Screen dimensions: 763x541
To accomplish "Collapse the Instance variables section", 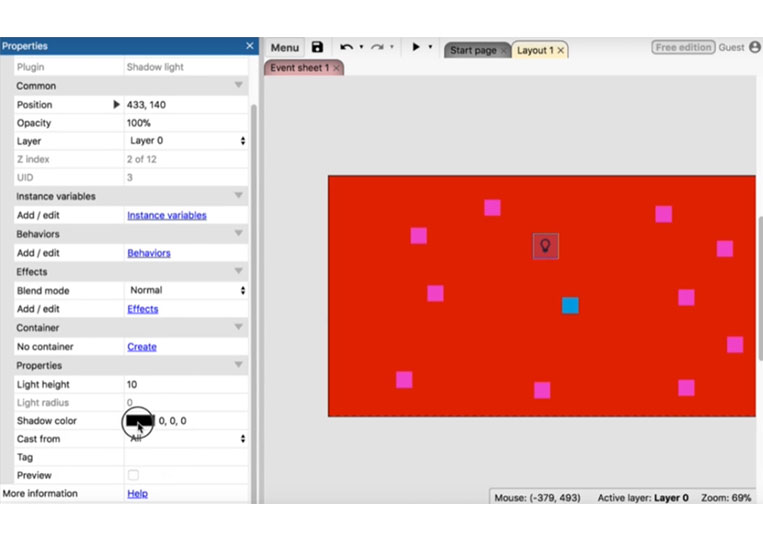I will [238, 196].
